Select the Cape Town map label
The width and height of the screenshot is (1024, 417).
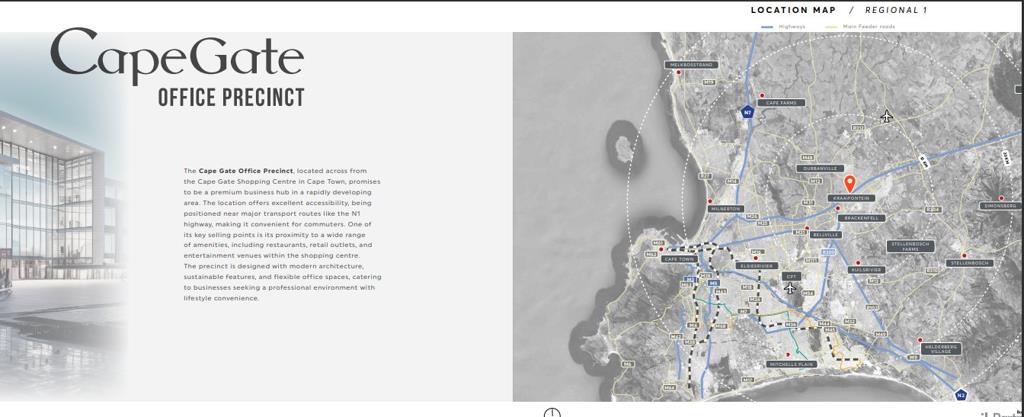[679, 259]
